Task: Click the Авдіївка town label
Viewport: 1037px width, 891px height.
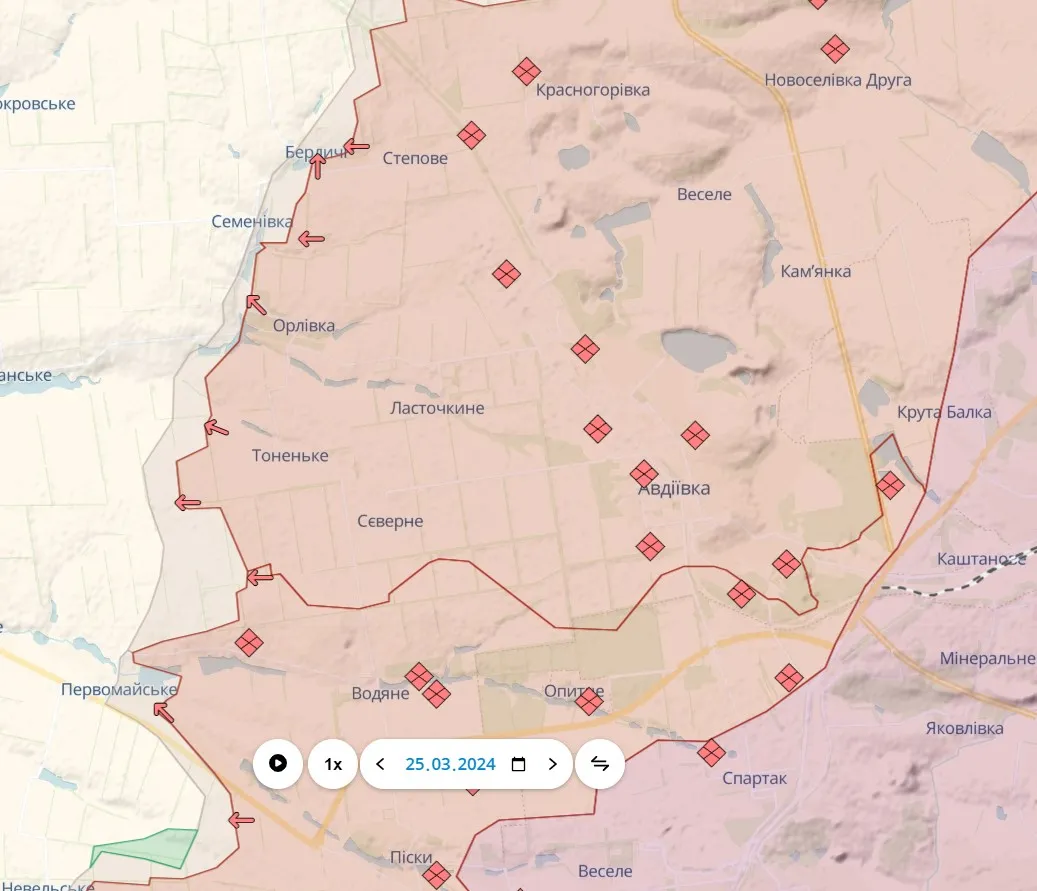Action: click(674, 490)
